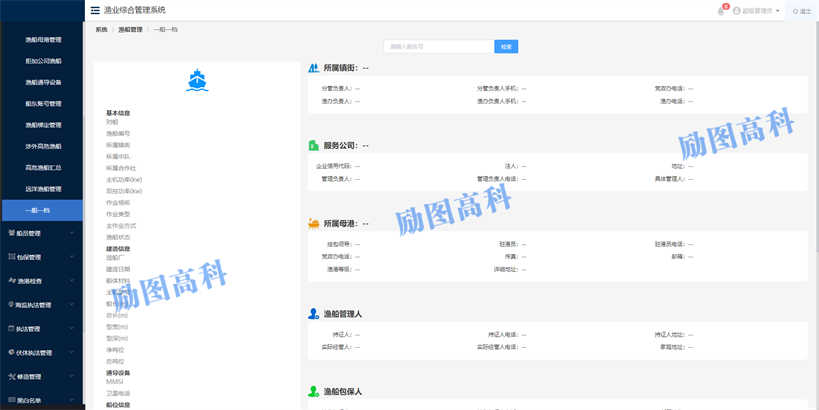Open the 高危渔船汇总 sidebar item
The image size is (819, 410).
43,168
